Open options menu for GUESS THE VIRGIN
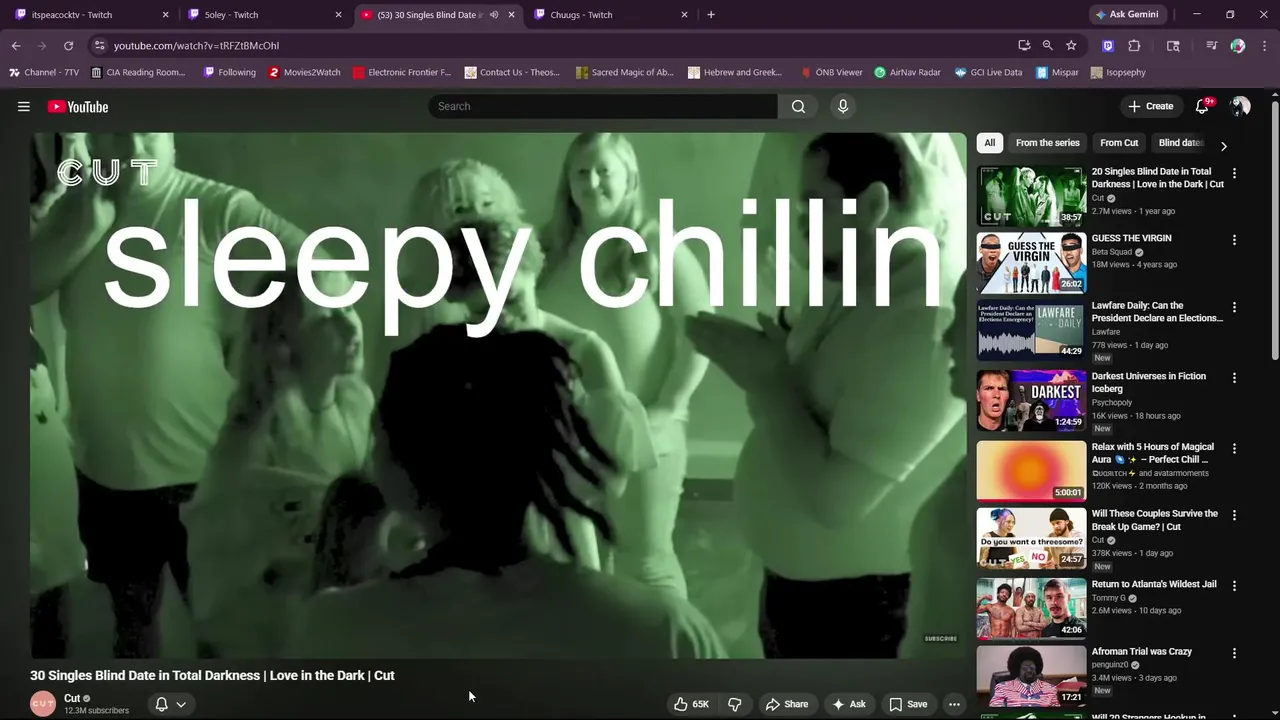This screenshot has height=720, width=1280. (x=1234, y=240)
